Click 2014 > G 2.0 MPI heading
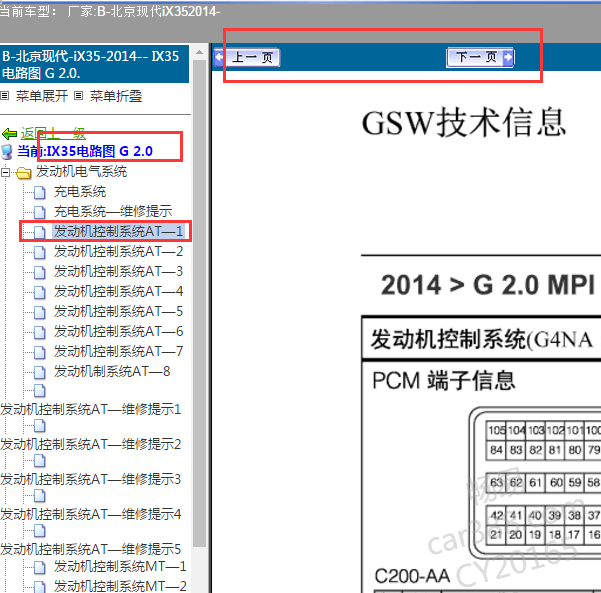The width and height of the screenshot is (601, 593). [x=488, y=285]
